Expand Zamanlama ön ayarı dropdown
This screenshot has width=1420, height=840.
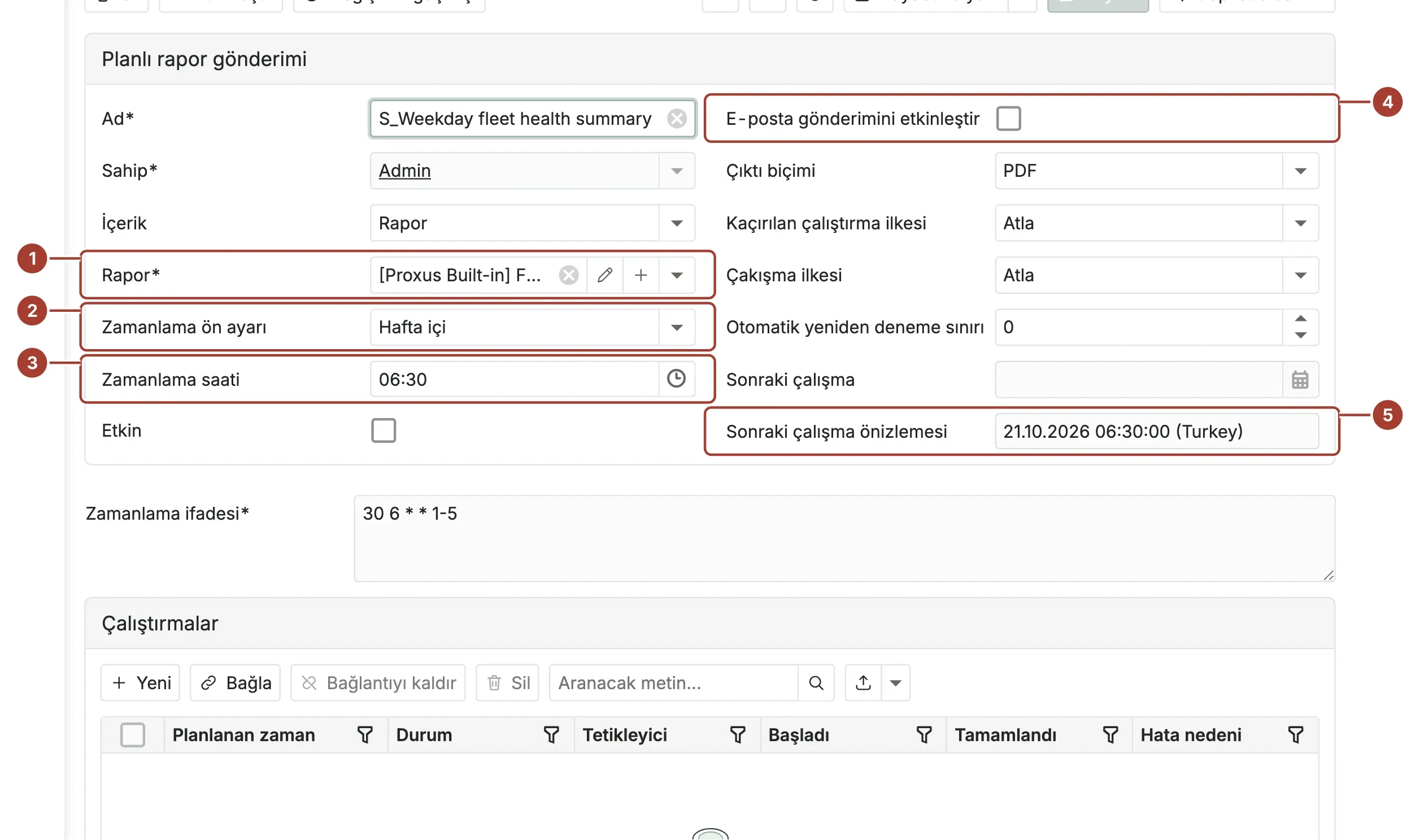(x=676, y=327)
